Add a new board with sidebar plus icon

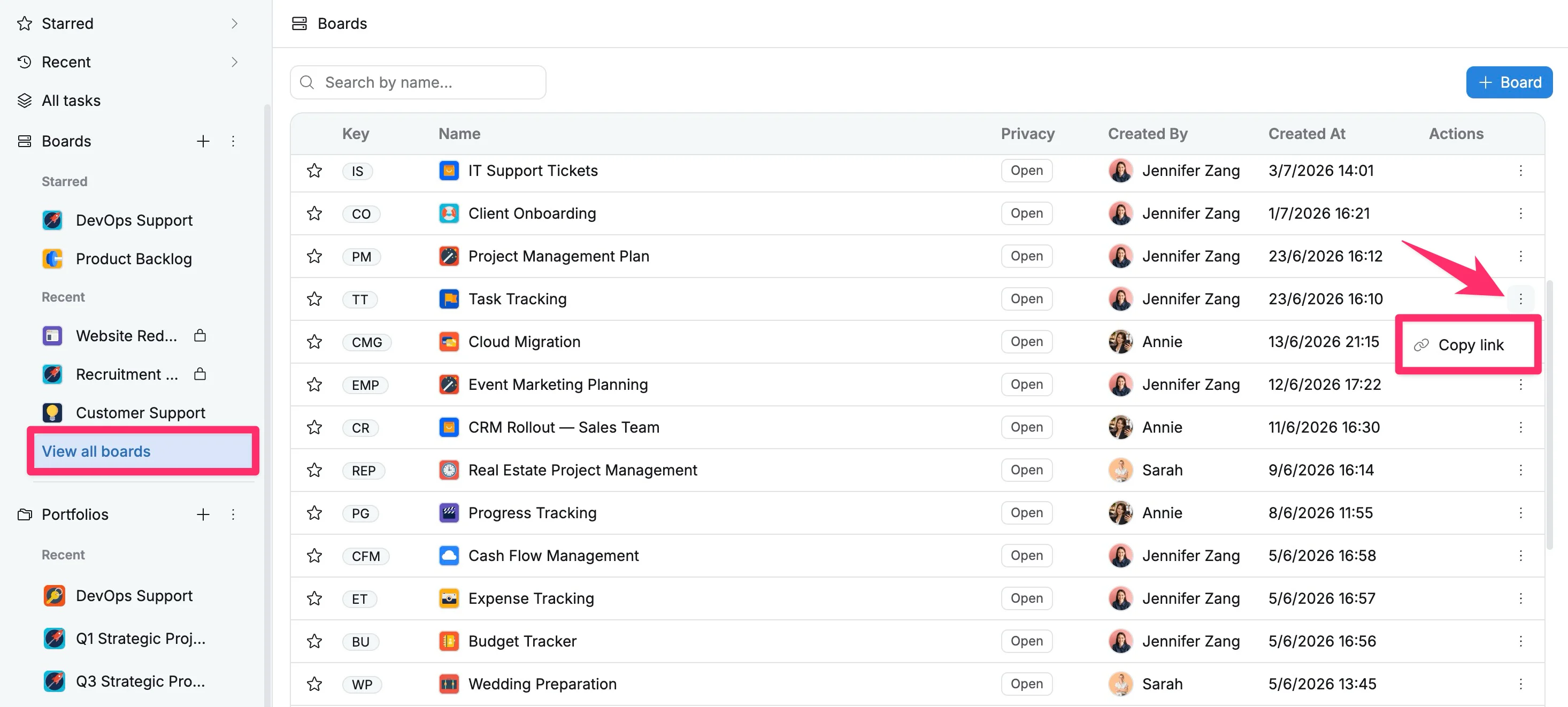203,141
